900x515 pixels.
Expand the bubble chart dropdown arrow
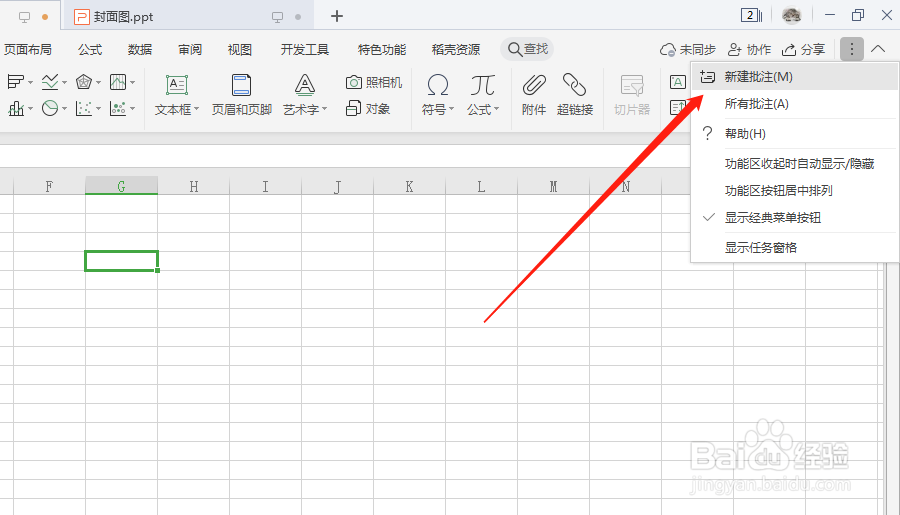[133, 109]
